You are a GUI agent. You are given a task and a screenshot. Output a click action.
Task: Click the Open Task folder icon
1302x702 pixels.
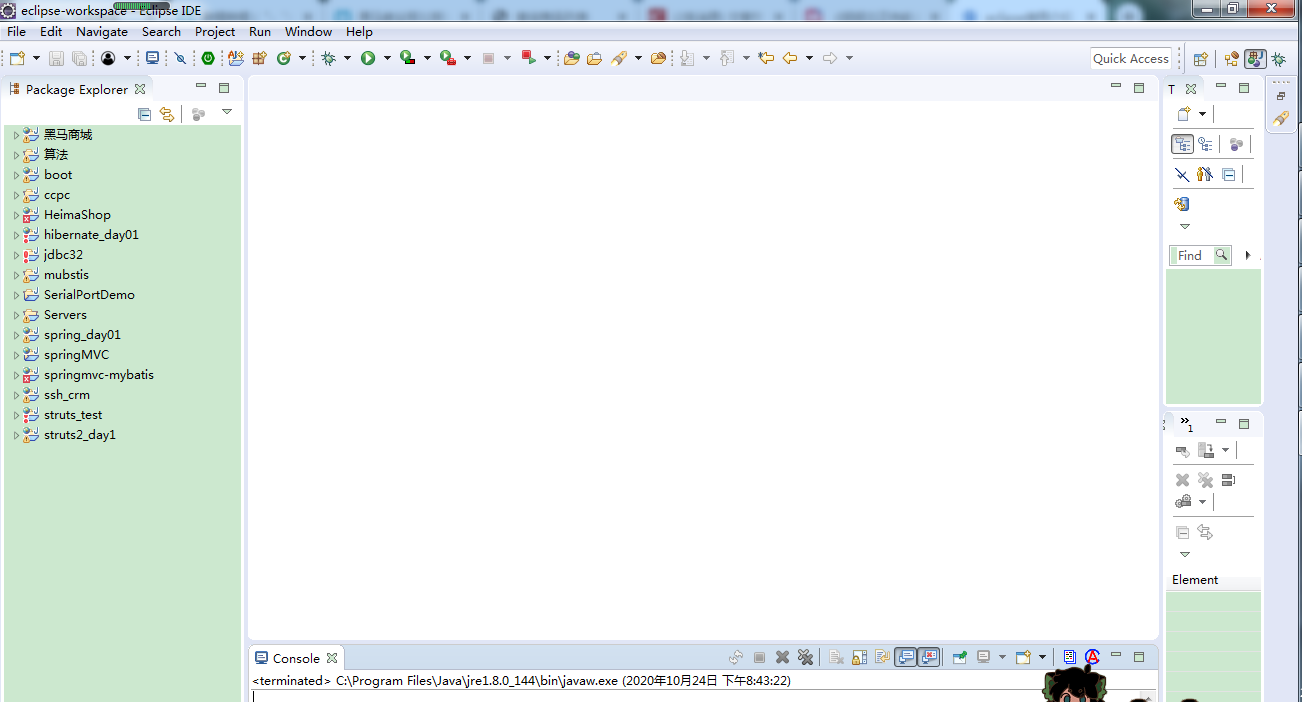click(594, 58)
